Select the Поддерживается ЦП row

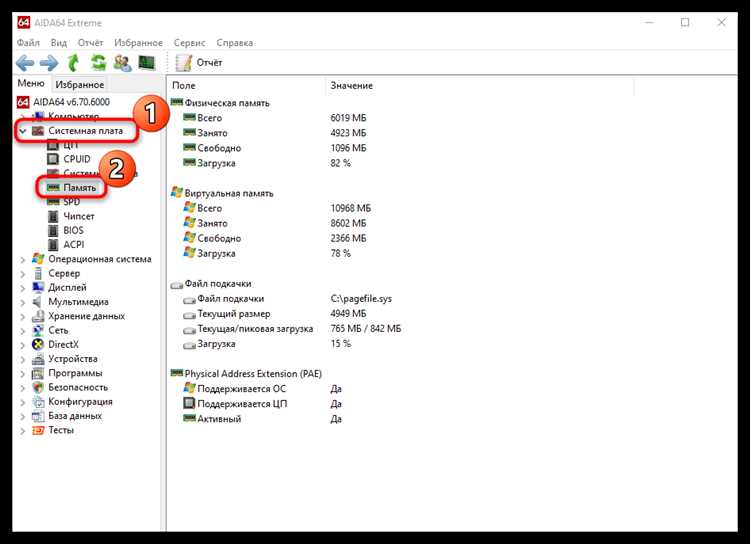coord(242,404)
